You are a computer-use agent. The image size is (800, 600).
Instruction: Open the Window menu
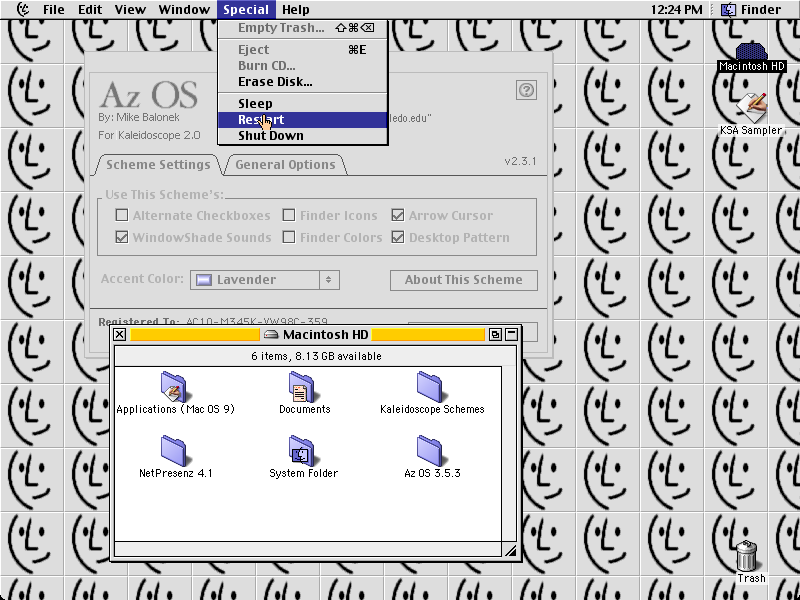184,9
